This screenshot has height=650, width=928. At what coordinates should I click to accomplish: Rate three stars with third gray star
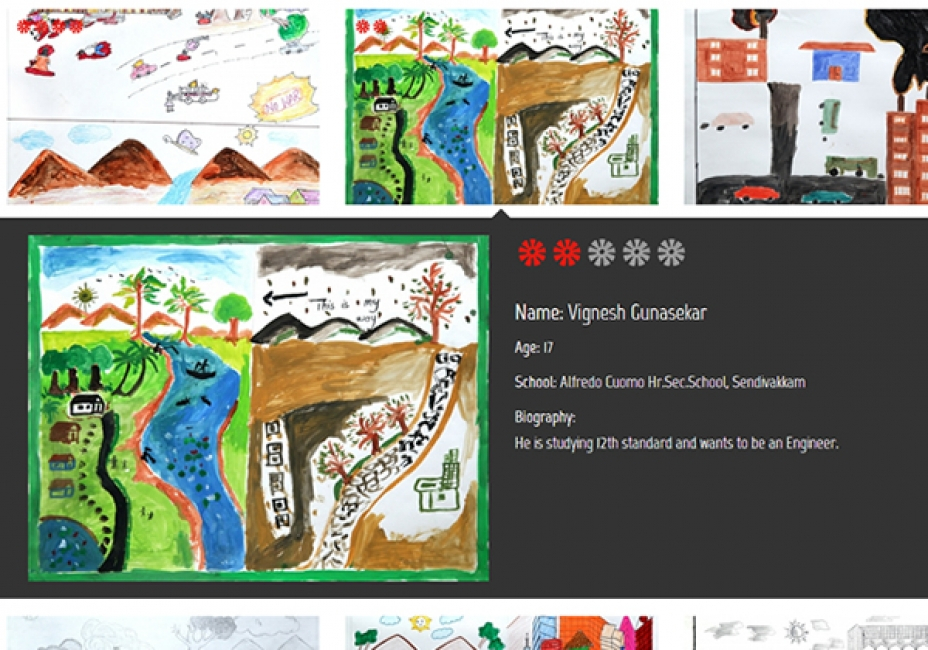pyautogui.click(x=601, y=253)
